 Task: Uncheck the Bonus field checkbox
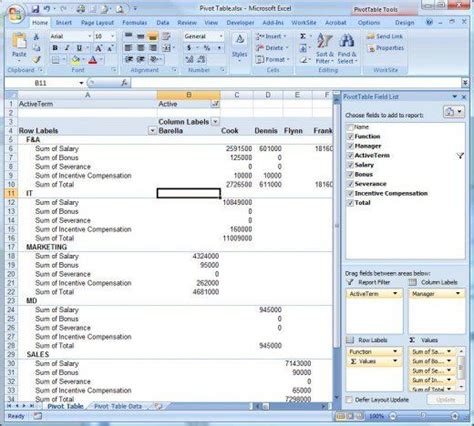(x=350, y=174)
